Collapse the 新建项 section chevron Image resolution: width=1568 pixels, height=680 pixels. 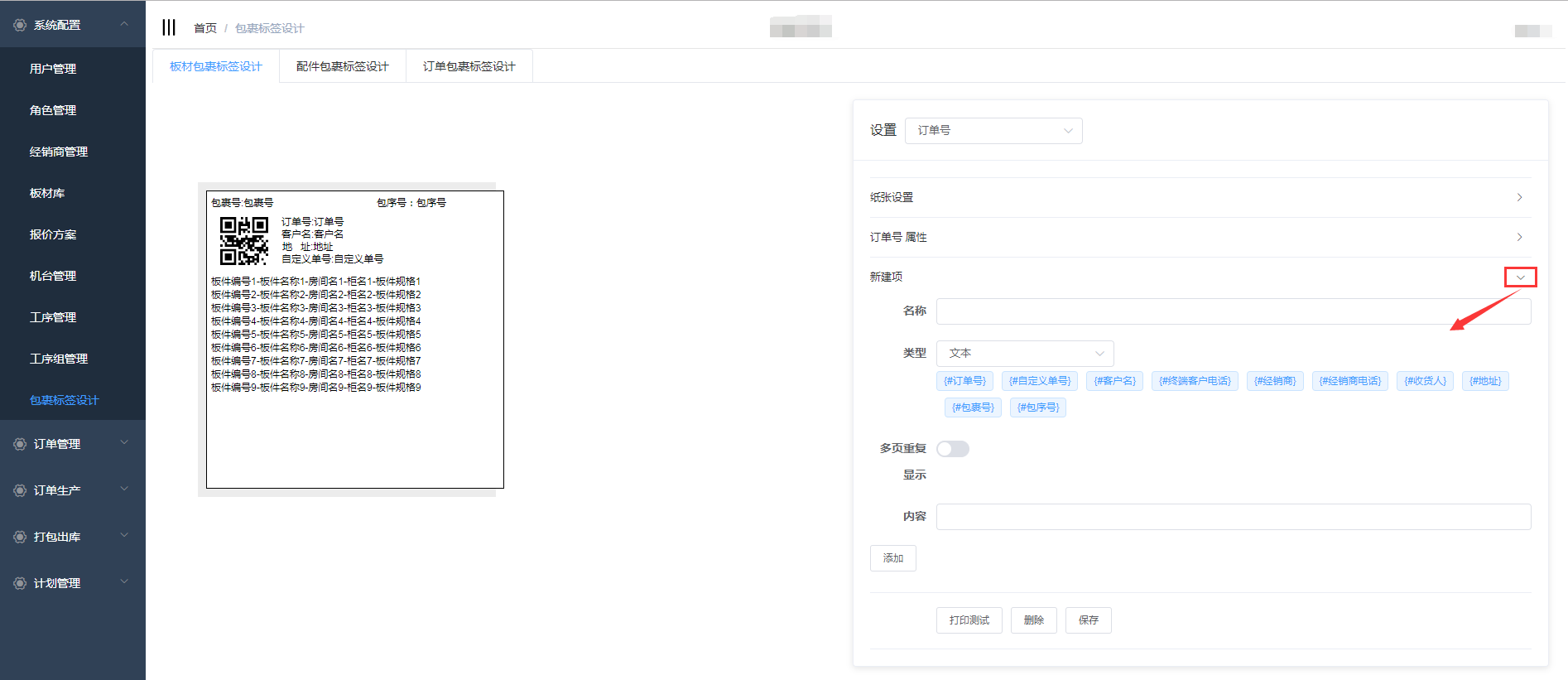(x=1520, y=277)
